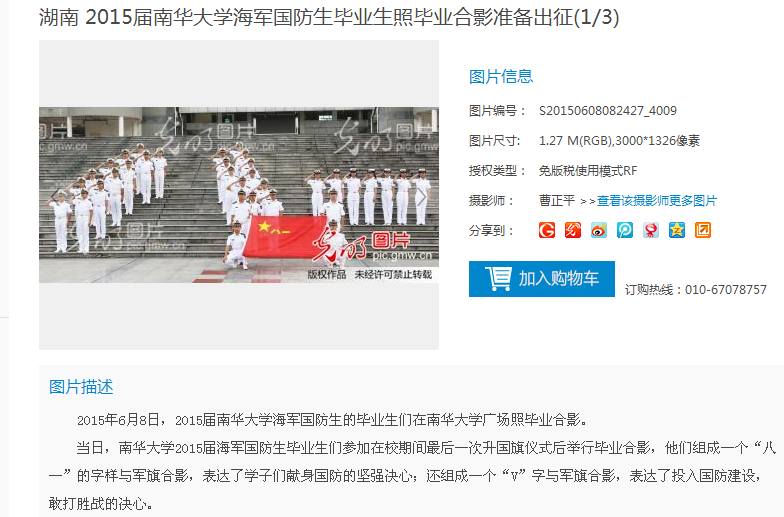This screenshot has height=517, width=784.
Task: Open 查看该摄影师更多图片 link
Action: (x=656, y=201)
